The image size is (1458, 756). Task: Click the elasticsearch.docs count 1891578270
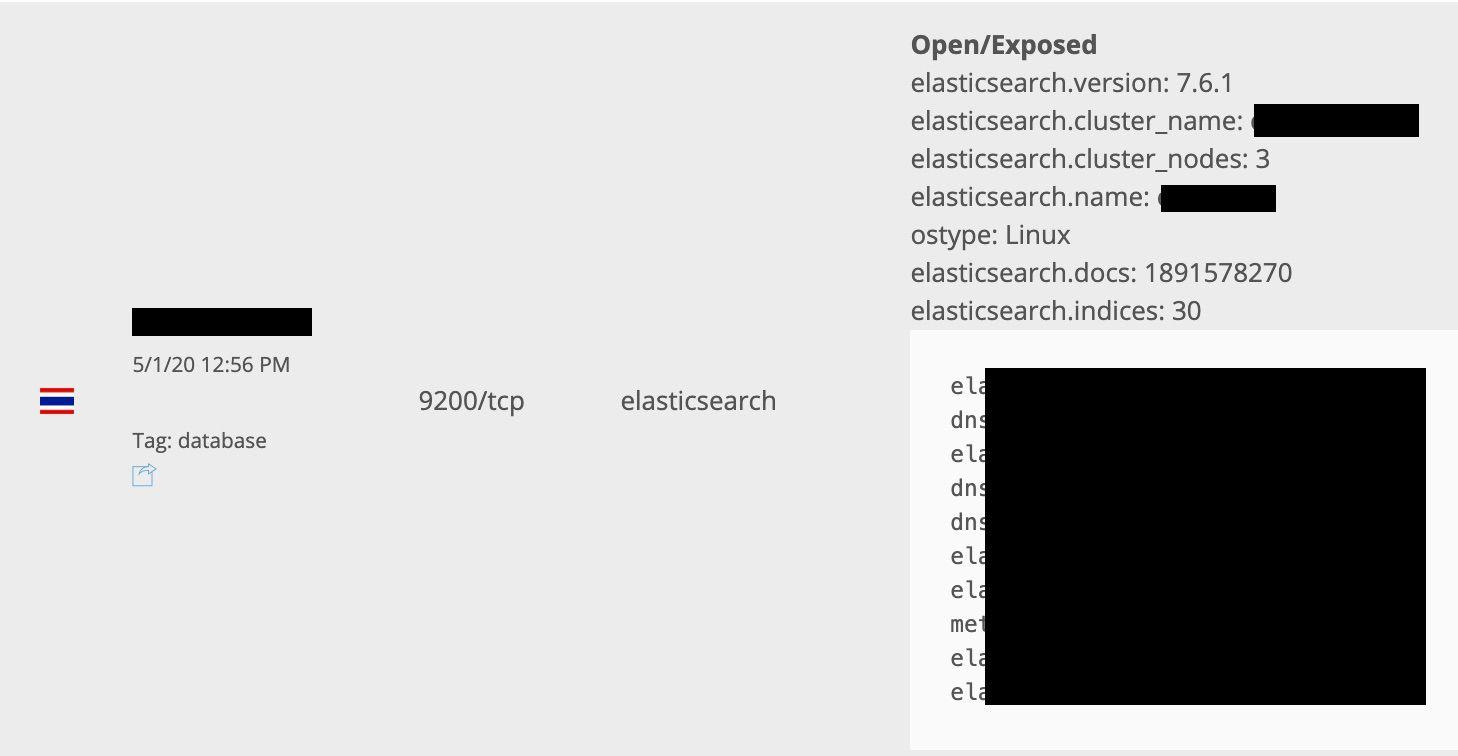pos(1218,273)
